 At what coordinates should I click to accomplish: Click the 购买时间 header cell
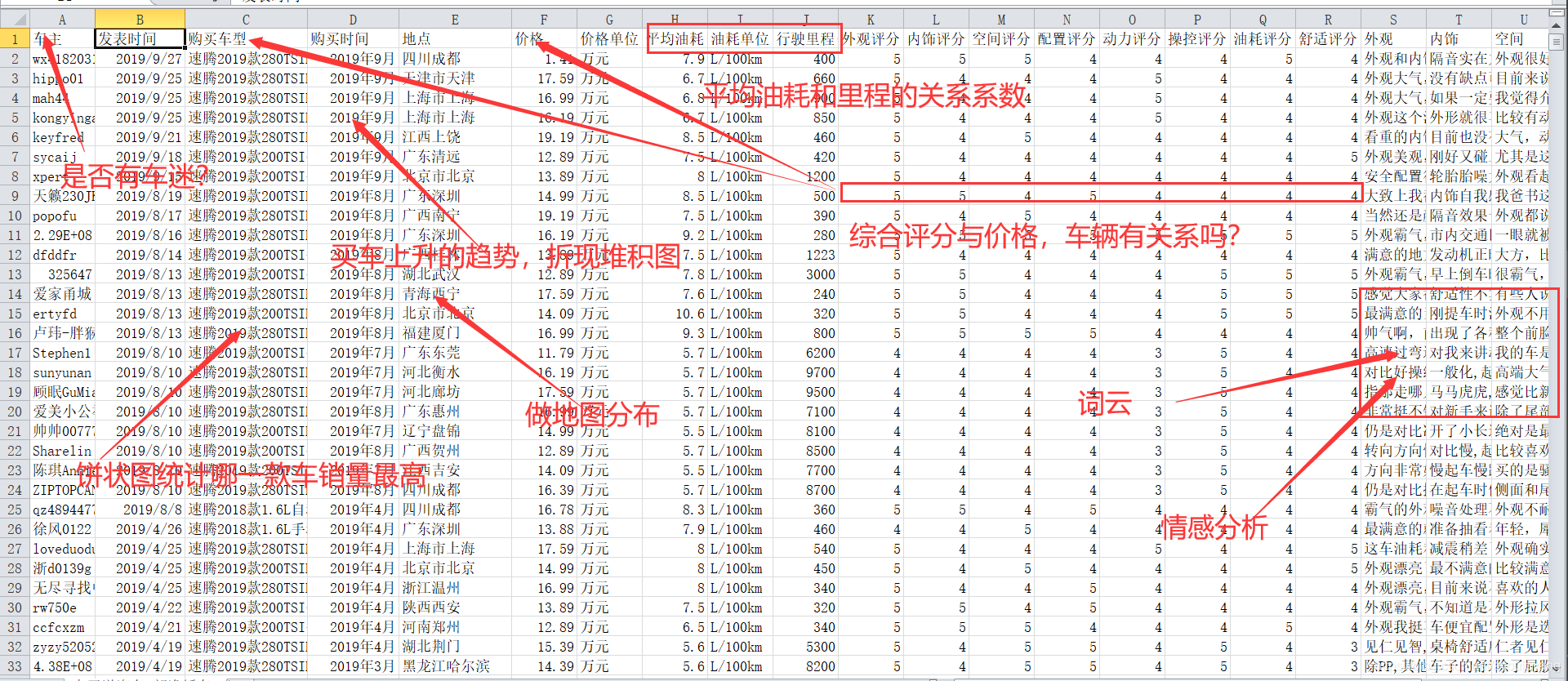pyautogui.click(x=353, y=38)
